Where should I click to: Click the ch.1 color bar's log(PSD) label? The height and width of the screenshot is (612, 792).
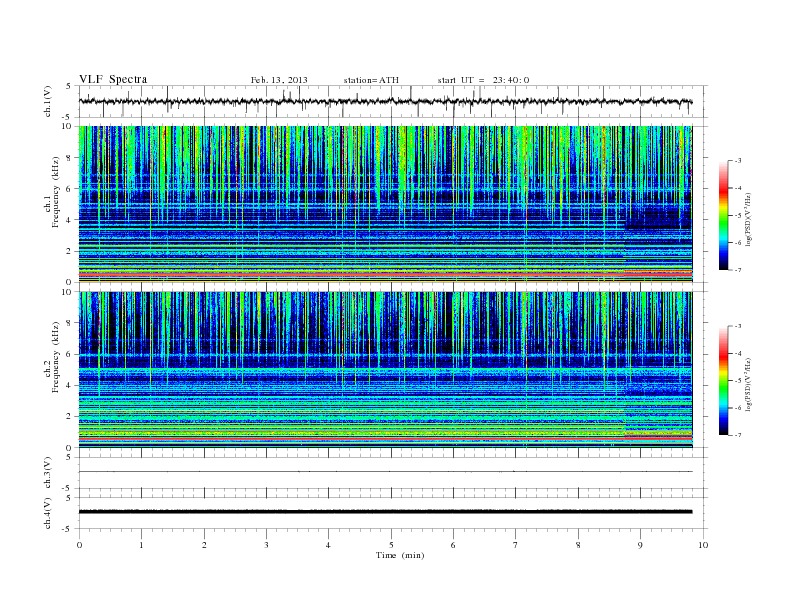748,219
